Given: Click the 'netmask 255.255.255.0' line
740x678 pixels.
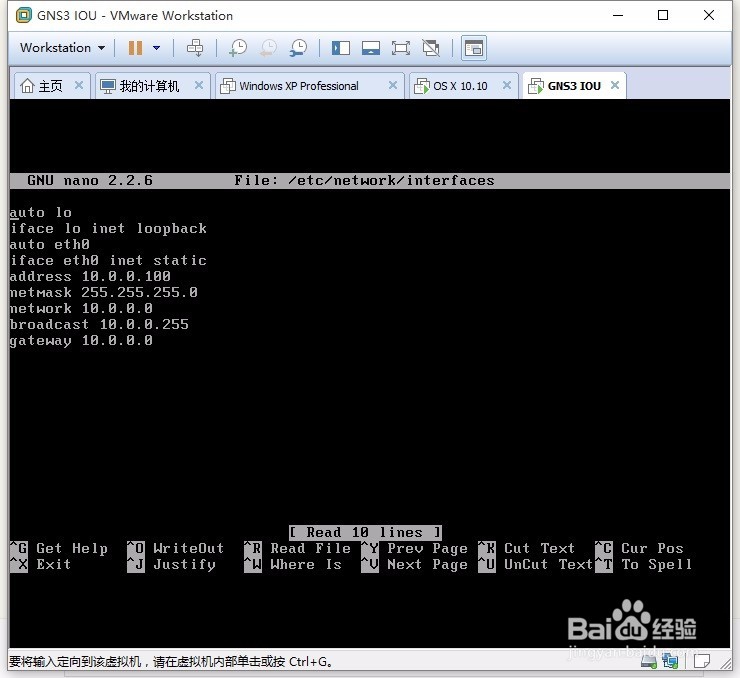Looking at the screenshot, I should tap(103, 293).
